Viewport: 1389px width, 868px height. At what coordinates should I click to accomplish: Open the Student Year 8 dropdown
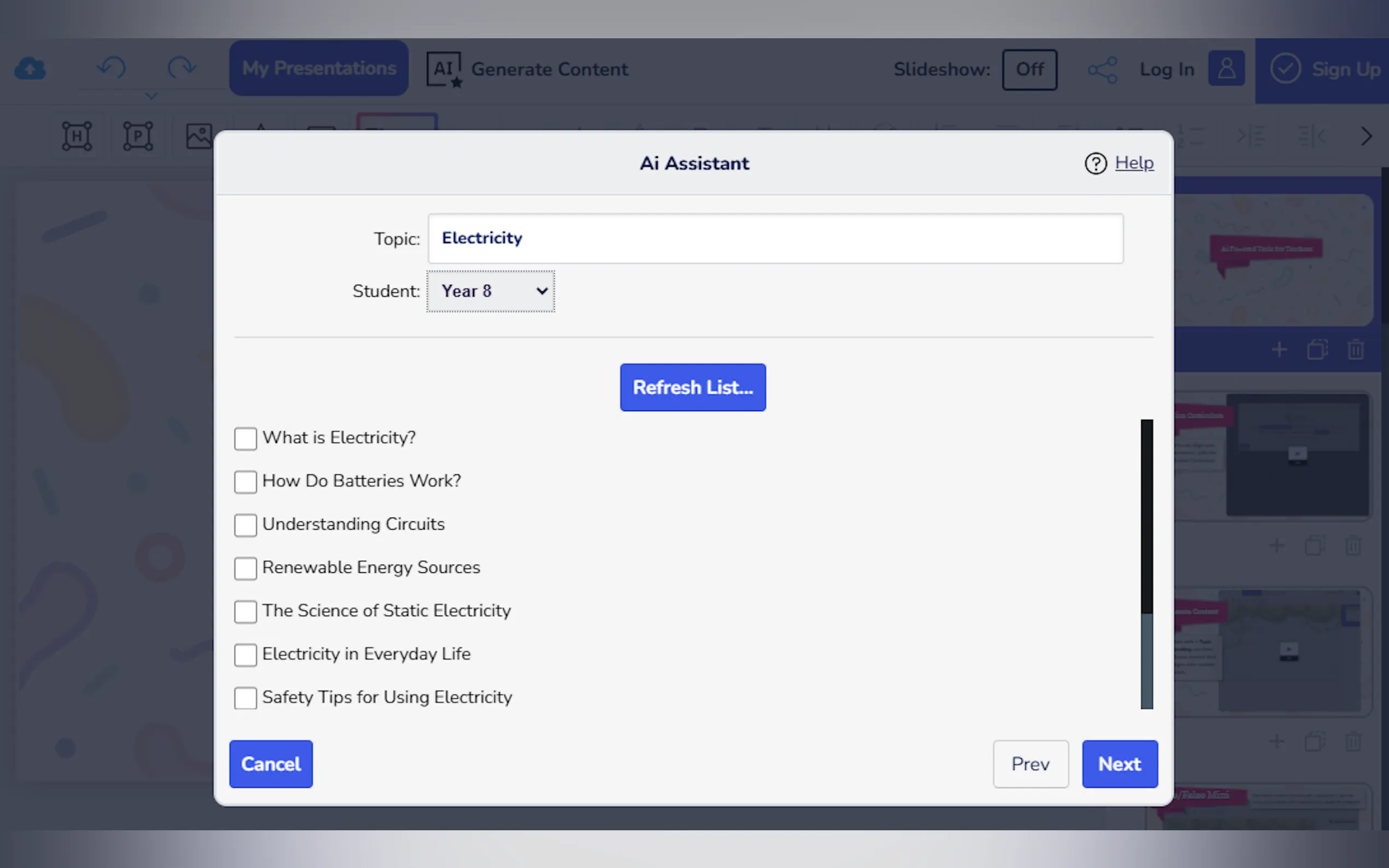(491, 292)
